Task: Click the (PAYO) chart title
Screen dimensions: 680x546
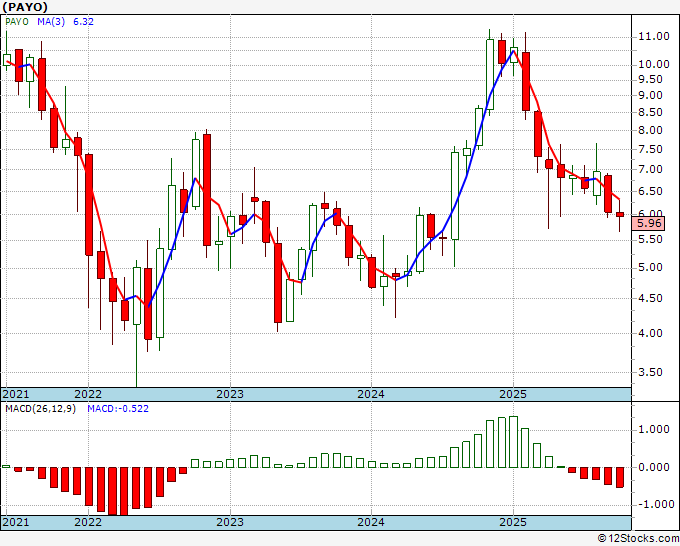Action: click(x=25, y=7)
